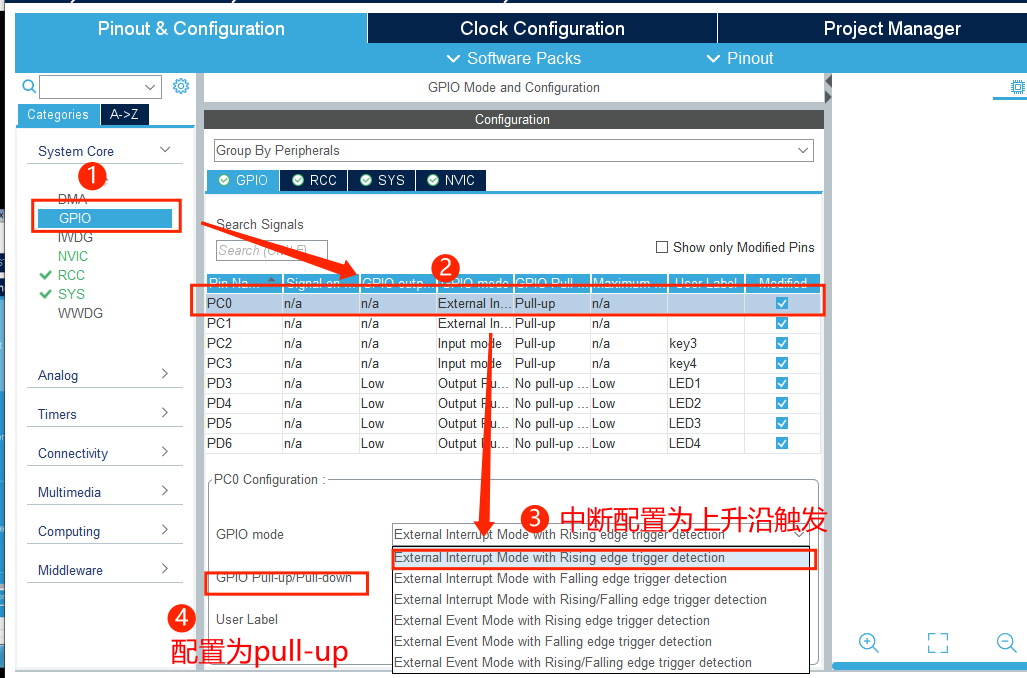Choose External Event Mode Rising/Falling edge option
The height and width of the screenshot is (678, 1027).
click(x=601, y=662)
